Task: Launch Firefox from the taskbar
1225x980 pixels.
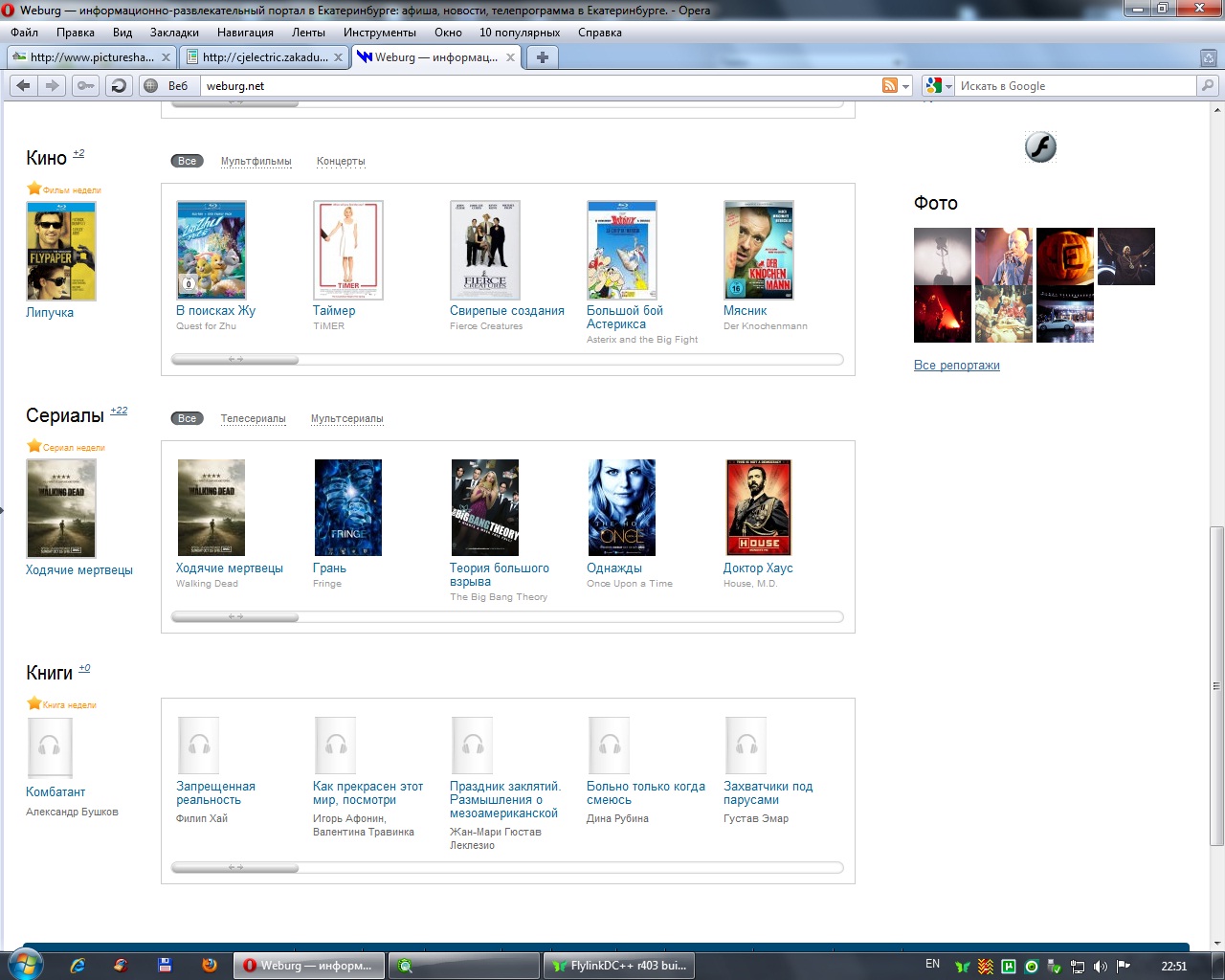Action: (210, 966)
